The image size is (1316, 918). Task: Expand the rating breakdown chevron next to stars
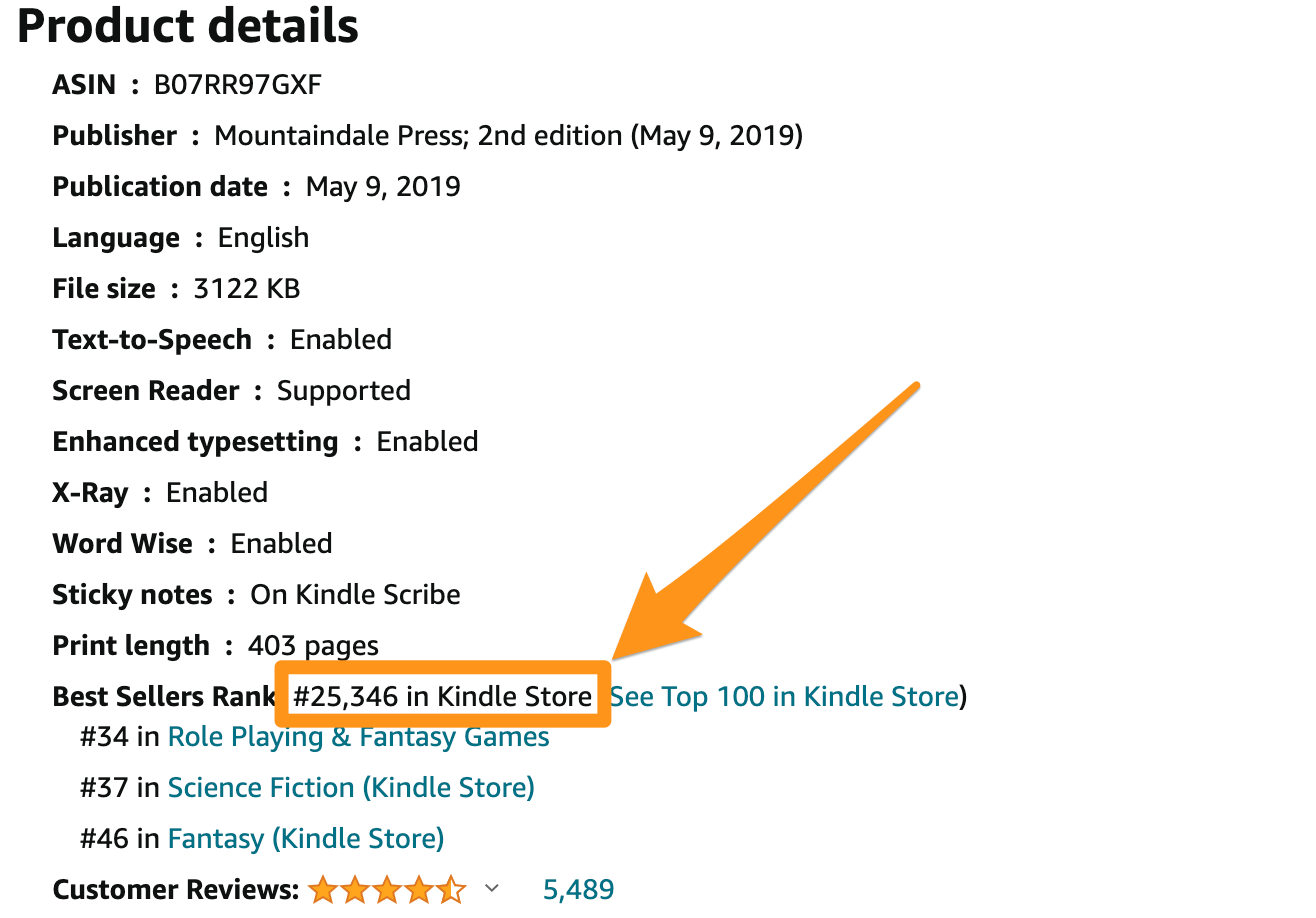pos(491,888)
